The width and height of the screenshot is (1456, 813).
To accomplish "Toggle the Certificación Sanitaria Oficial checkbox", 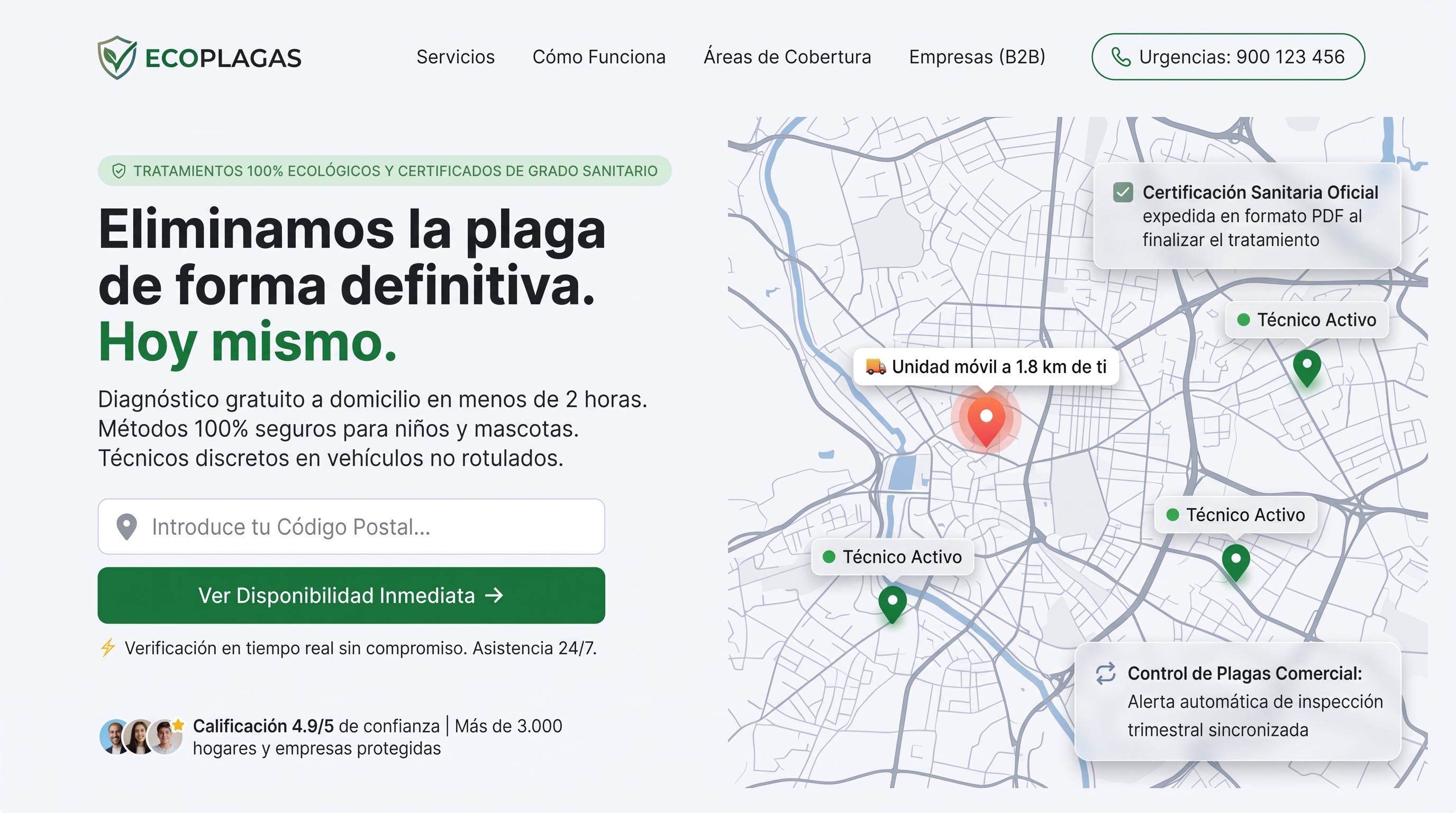I will pos(1123,192).
